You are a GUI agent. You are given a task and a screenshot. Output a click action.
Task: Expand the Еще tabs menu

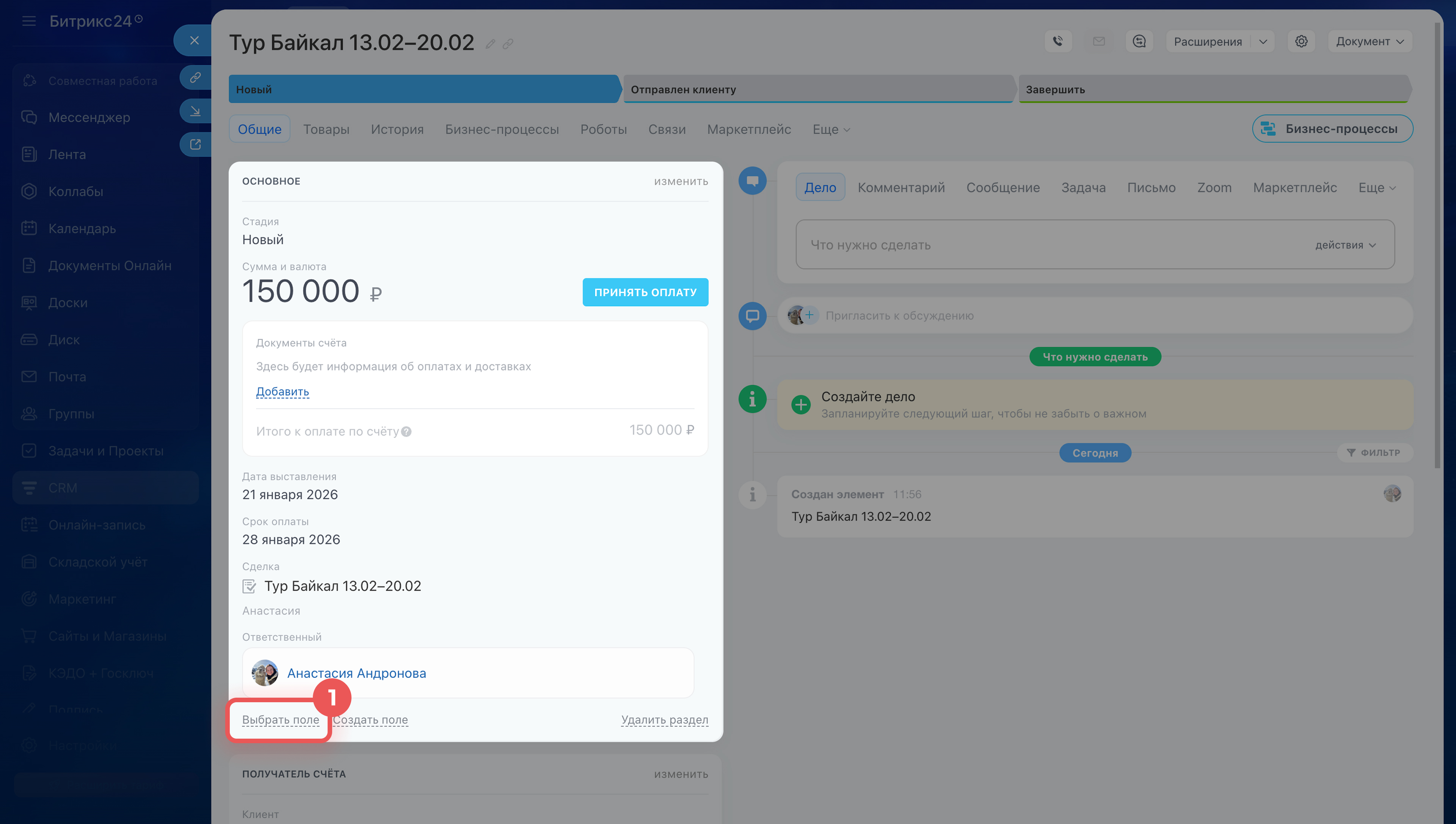click(831, 129)
